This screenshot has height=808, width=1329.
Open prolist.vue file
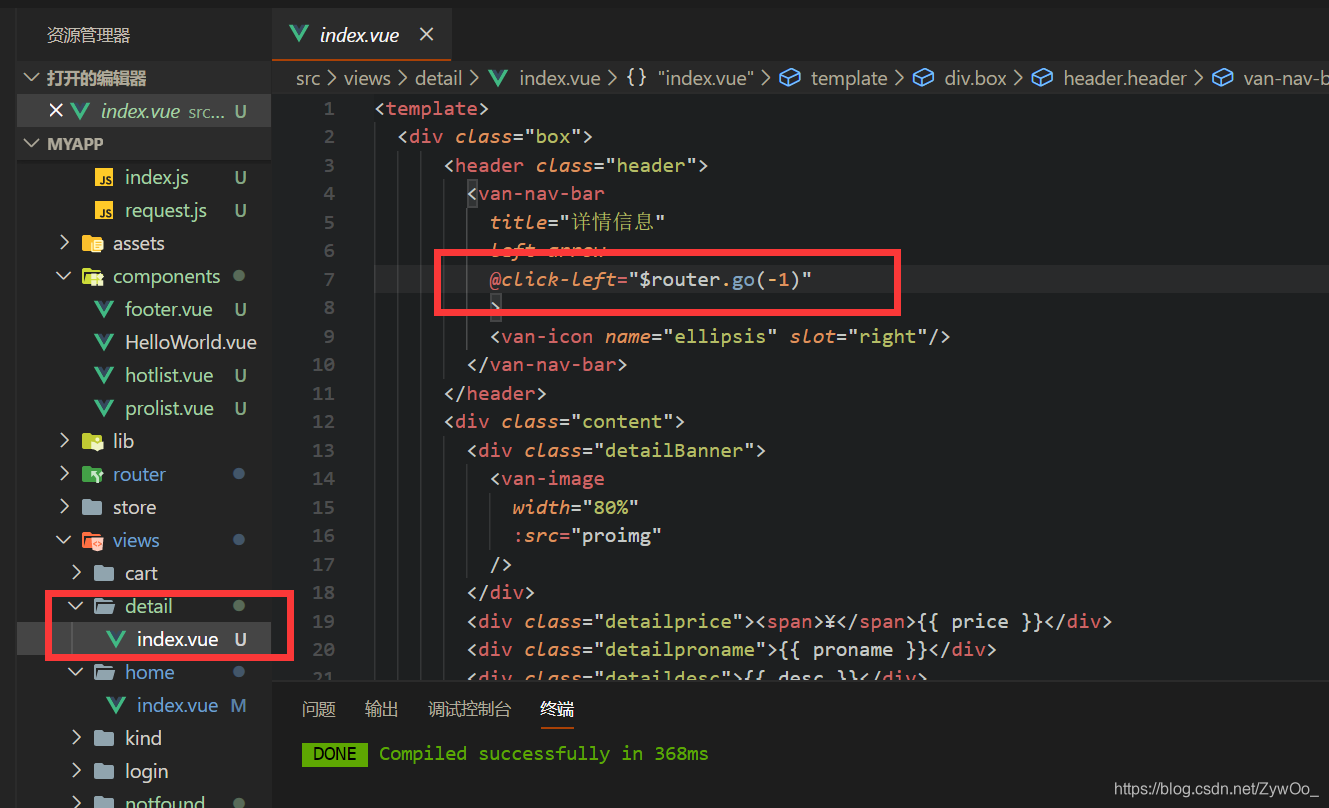169,408
